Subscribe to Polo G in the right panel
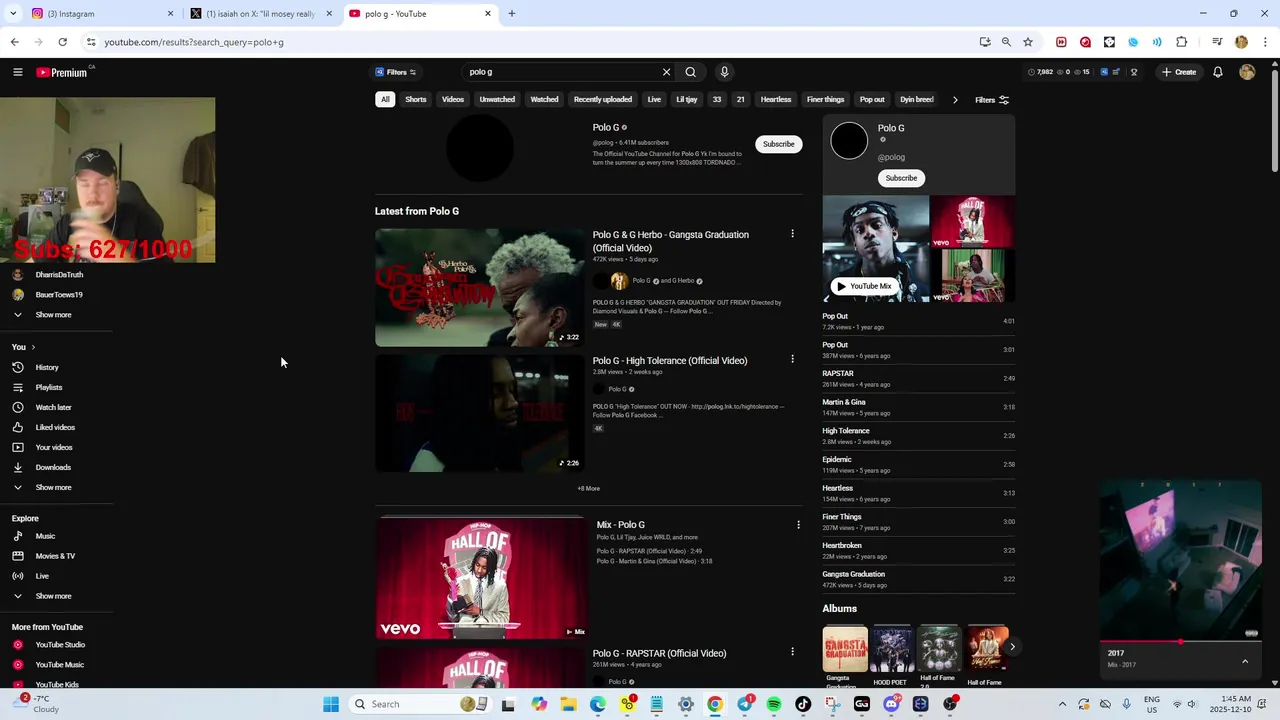This screenshot has width=1280, height=720. pyautogui.click(x=901, y=178)
